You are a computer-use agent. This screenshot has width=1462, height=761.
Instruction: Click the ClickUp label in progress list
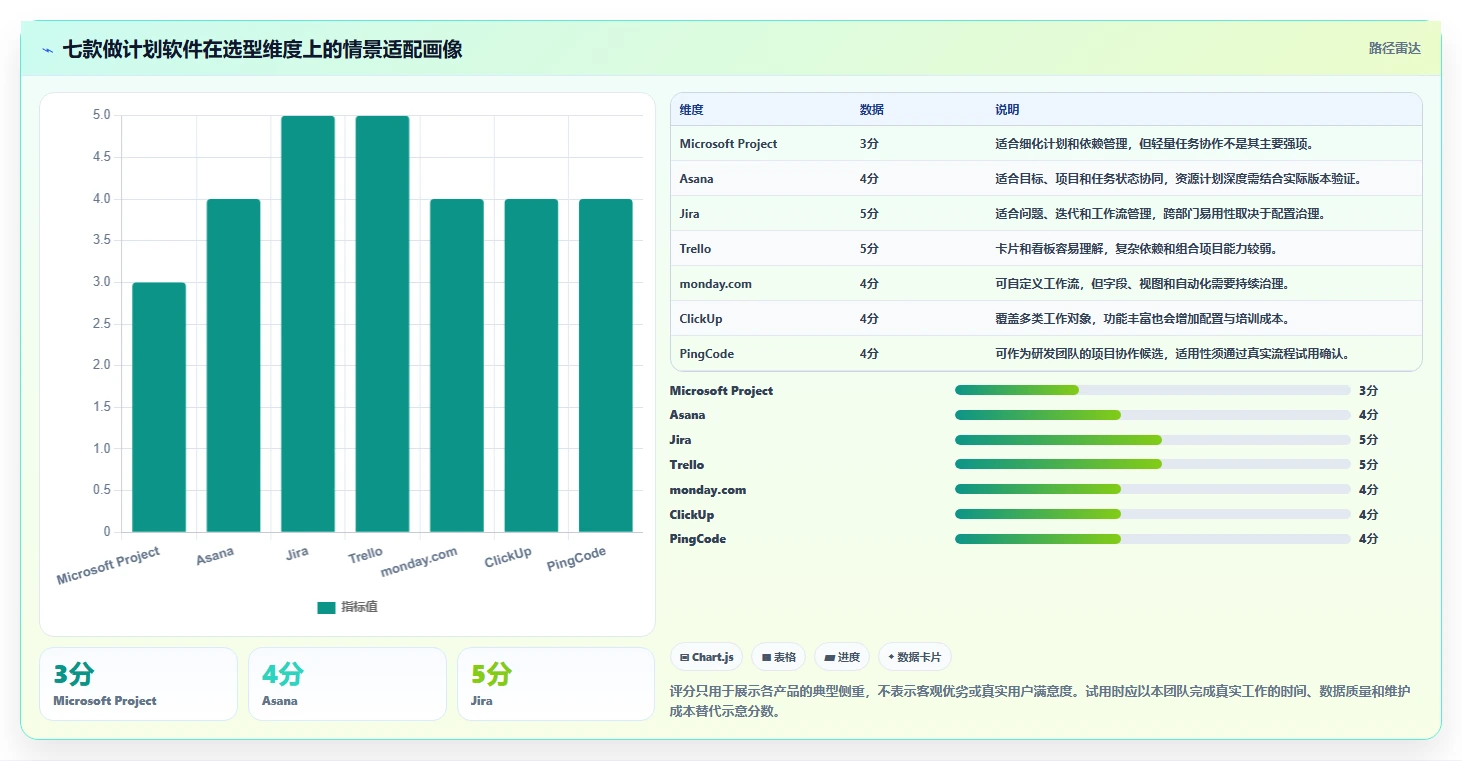point(692,515)
